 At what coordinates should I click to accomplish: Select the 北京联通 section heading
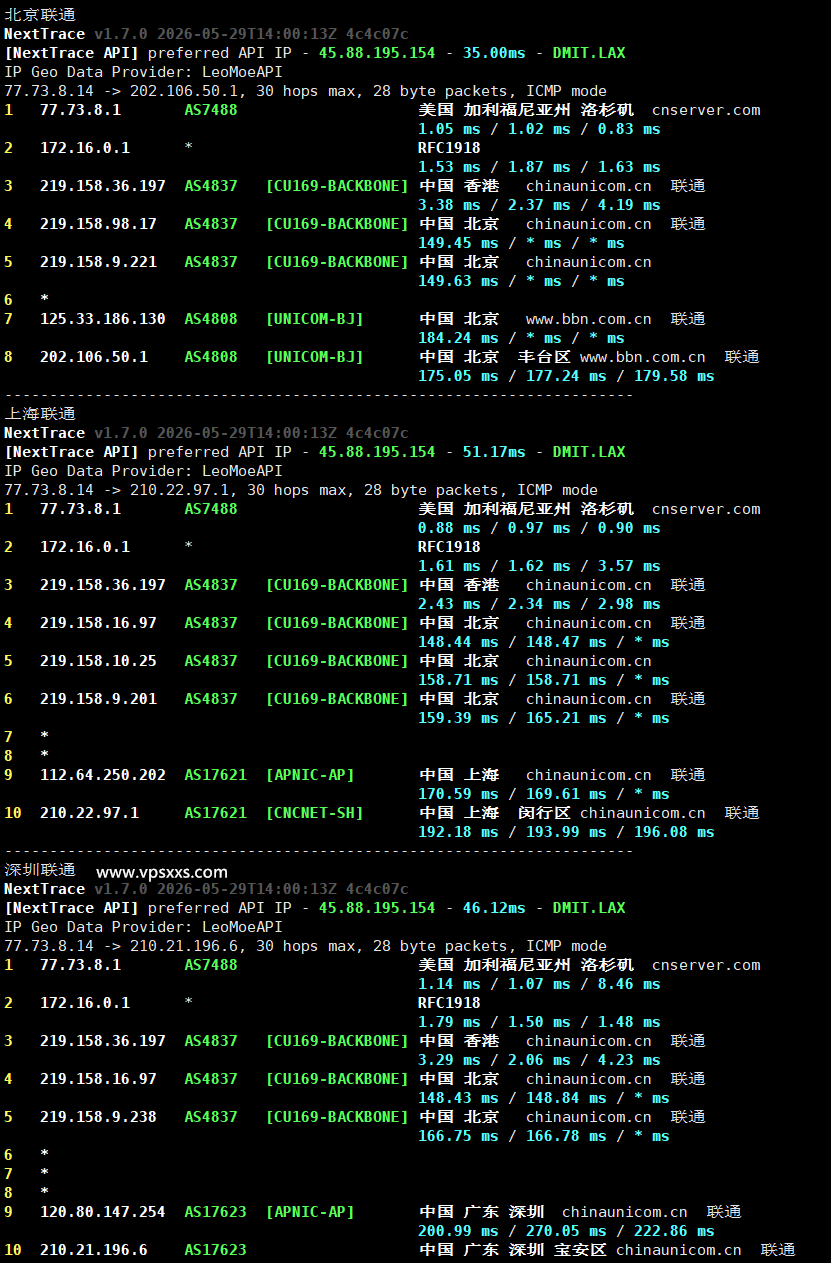[40, 15]
